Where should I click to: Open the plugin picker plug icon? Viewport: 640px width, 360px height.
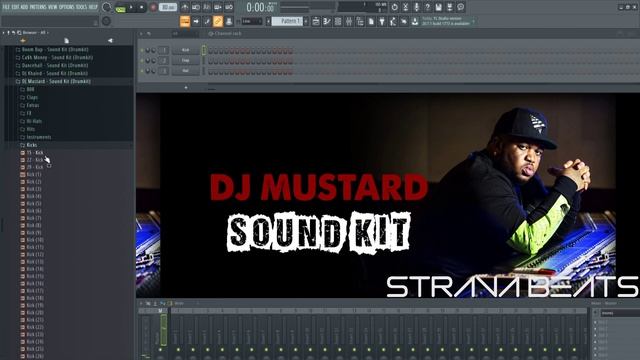tap(382, 21)
